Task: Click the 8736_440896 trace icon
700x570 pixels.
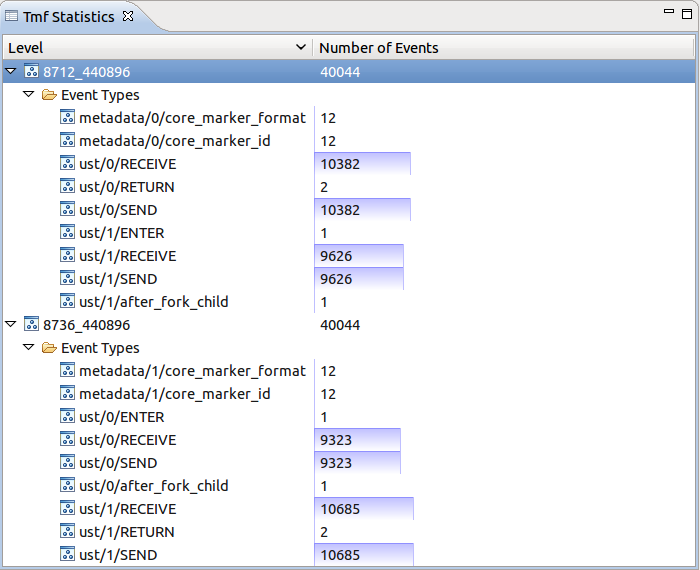Action: pyautogui.click(x=31, y=325)
